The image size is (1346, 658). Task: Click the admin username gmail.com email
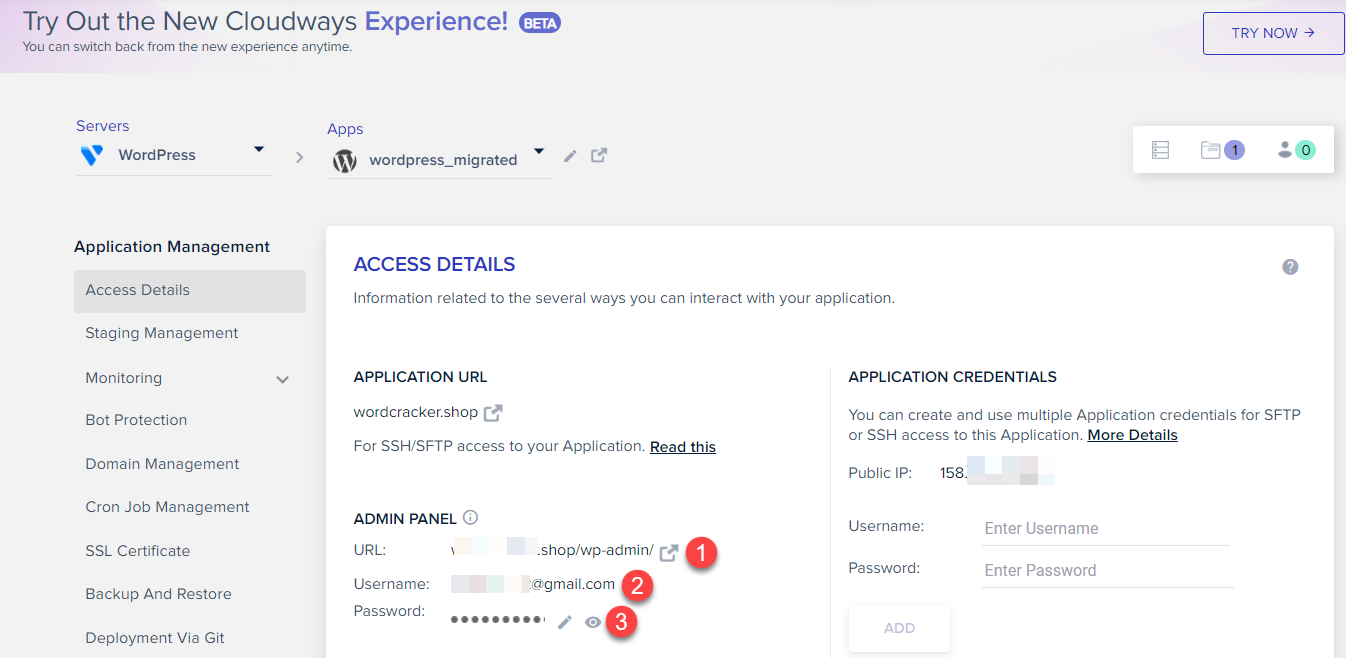point(533,584)
